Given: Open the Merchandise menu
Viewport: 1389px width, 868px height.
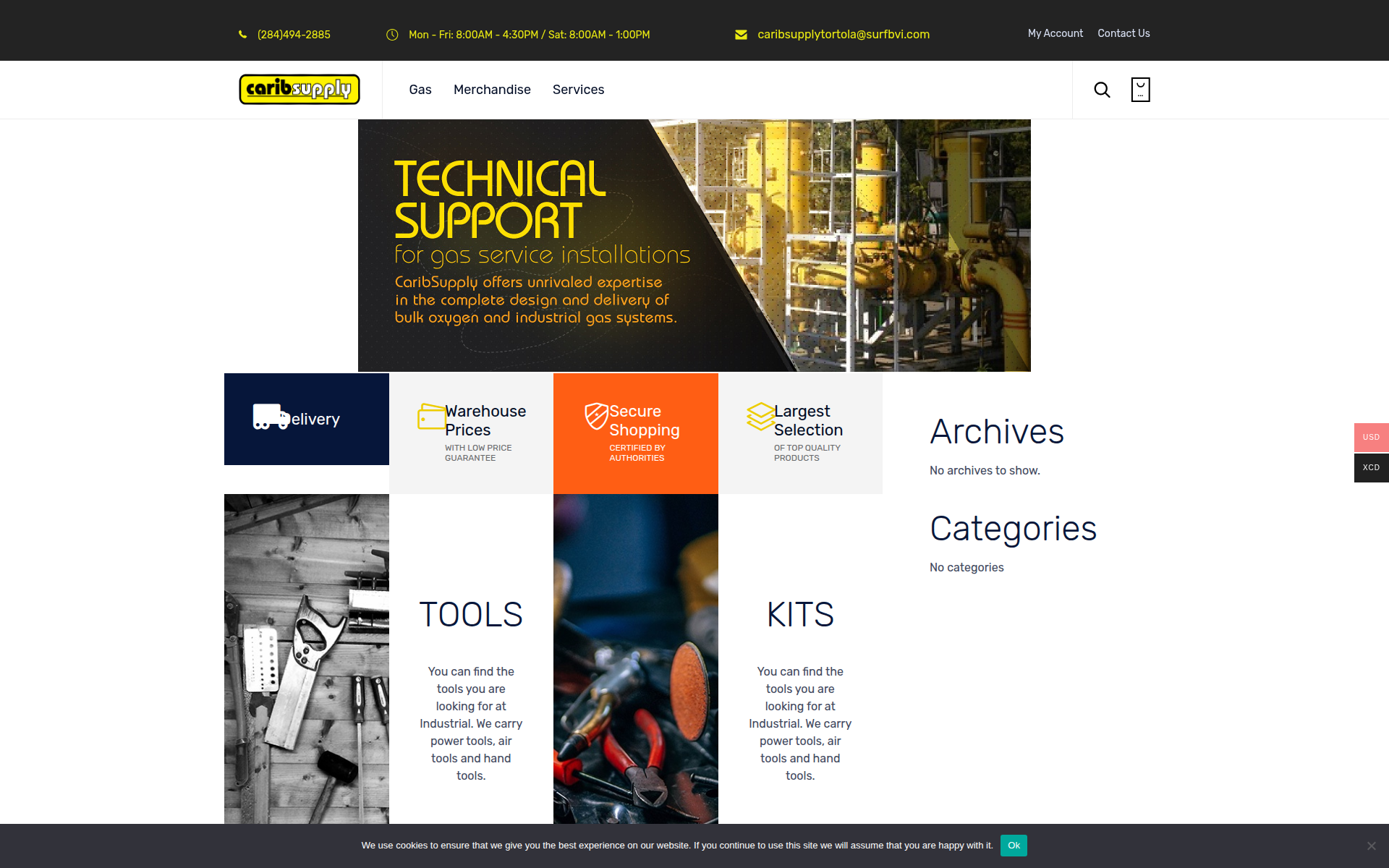Looking at the screenshot, I should (492, 90).
